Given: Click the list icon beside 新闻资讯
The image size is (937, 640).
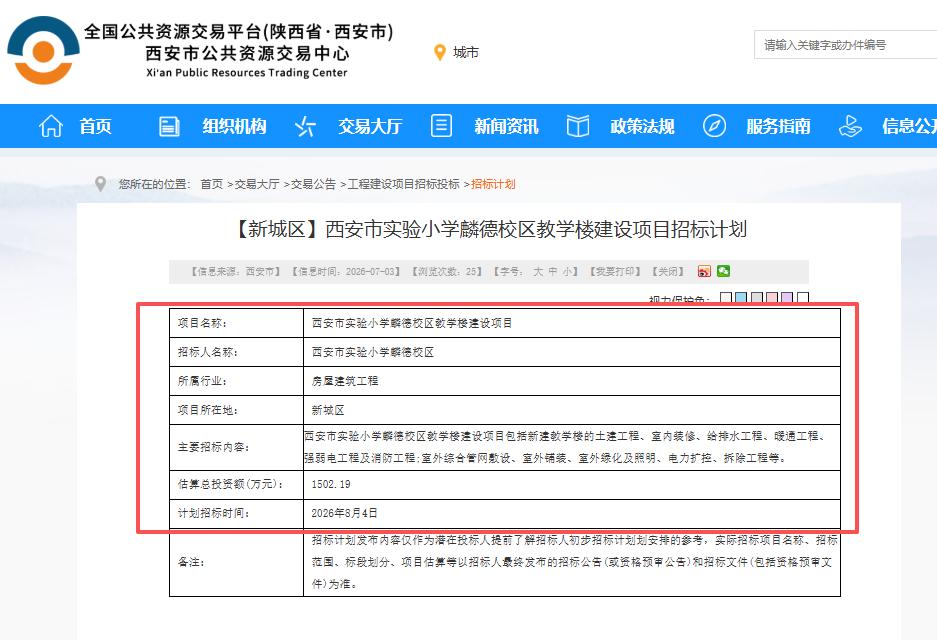Looking at the screenshot, I should coord(441,126).
